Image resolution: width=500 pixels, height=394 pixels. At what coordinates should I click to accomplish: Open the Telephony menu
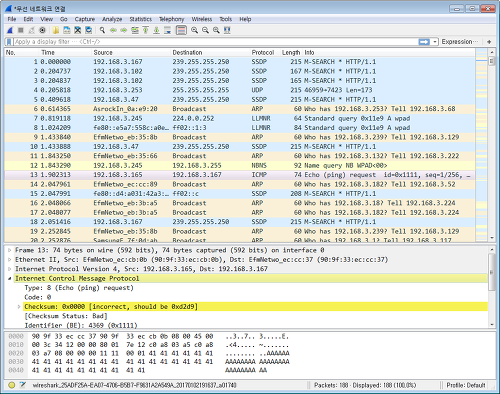pyautogui.click(x=171, y=19)
